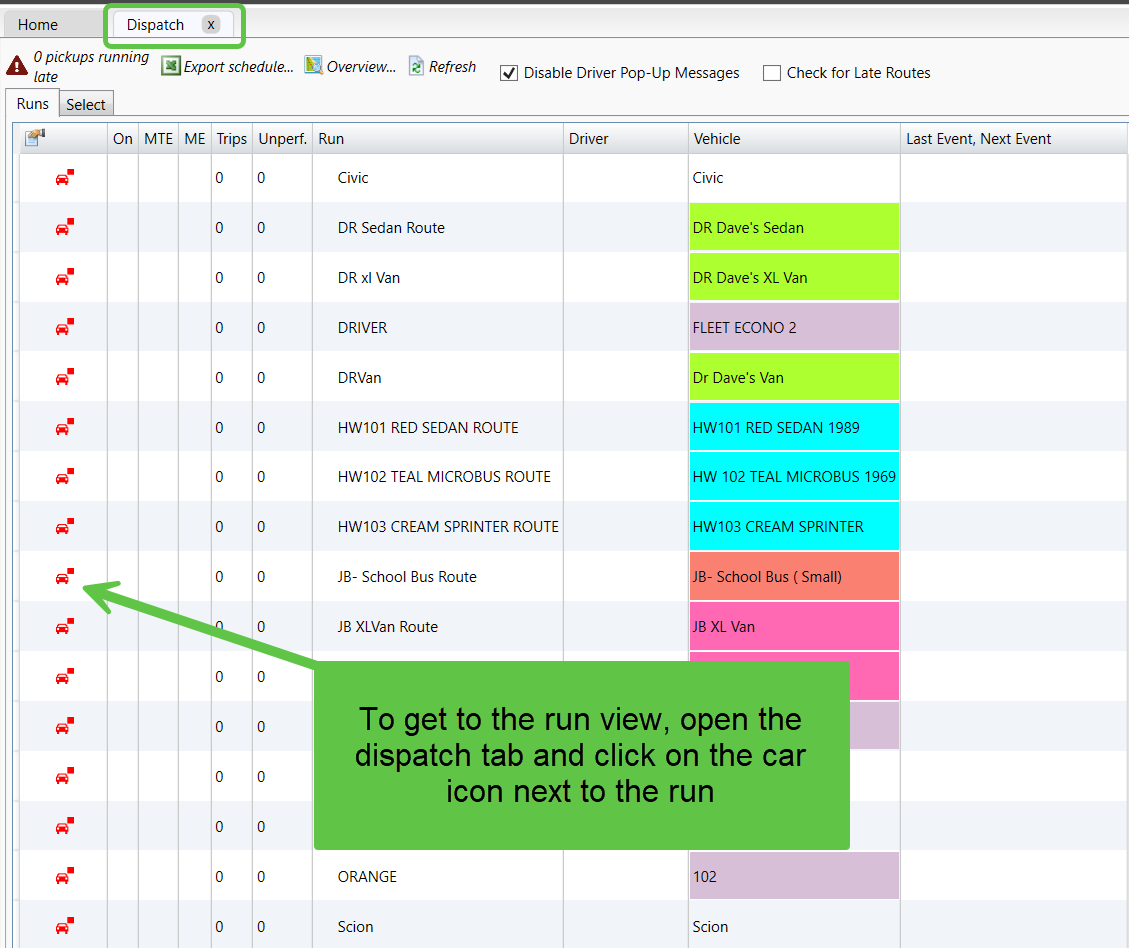Screen dimensions: 1129x948
Task: Click the car icon for Scion run
Action: point(63,927)
